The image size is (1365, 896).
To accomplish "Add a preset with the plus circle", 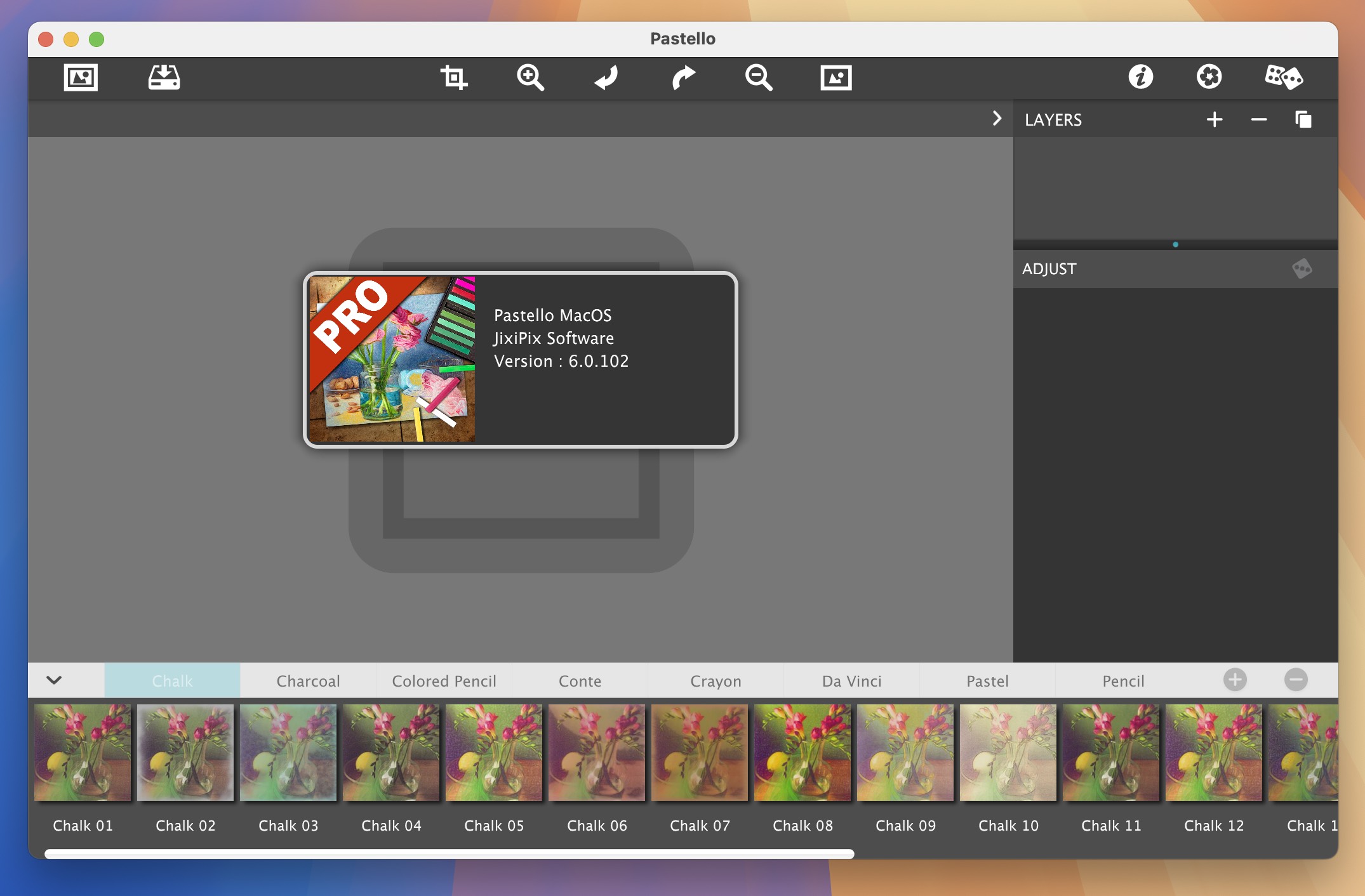I will [1235, 680].
